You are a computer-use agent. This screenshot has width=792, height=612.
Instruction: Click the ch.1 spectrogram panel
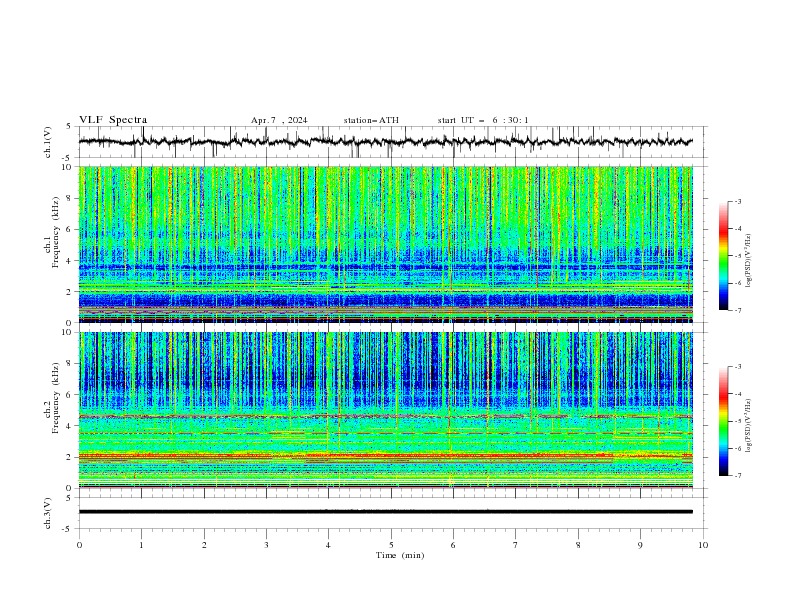[x=385, y=244]
